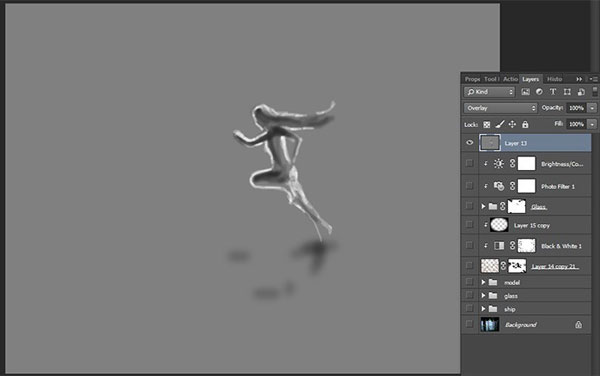Click the model group folder icon
The width and height of the screenshot is (600, 376).
point(493,282)
